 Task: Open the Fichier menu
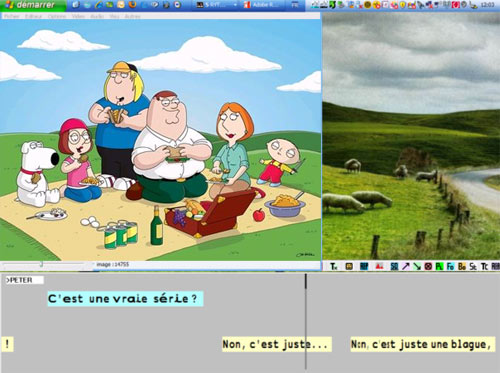click(x=12, y=16)
